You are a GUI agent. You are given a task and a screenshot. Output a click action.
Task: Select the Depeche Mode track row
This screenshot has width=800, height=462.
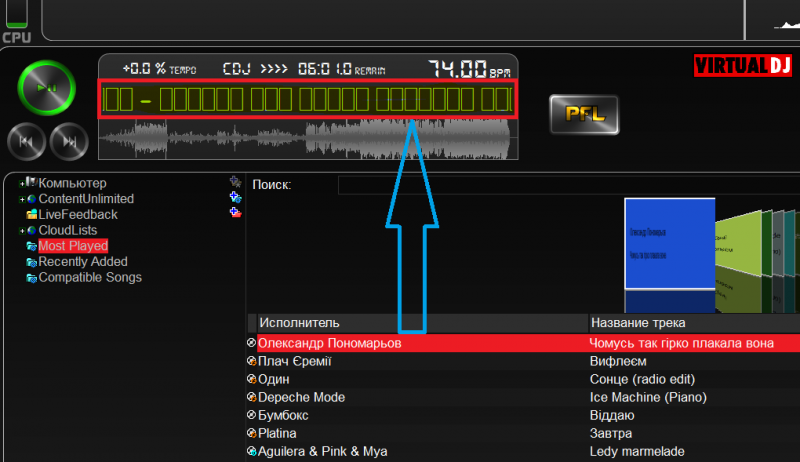click(x=420, y=397)
